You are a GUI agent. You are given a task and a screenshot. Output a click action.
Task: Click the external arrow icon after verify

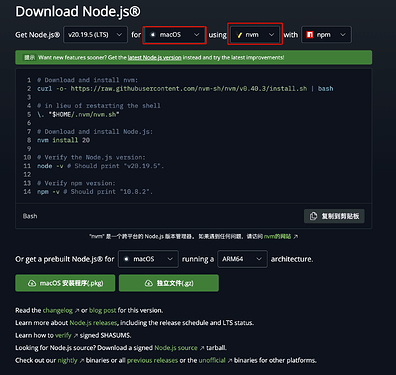click(76, 335)
